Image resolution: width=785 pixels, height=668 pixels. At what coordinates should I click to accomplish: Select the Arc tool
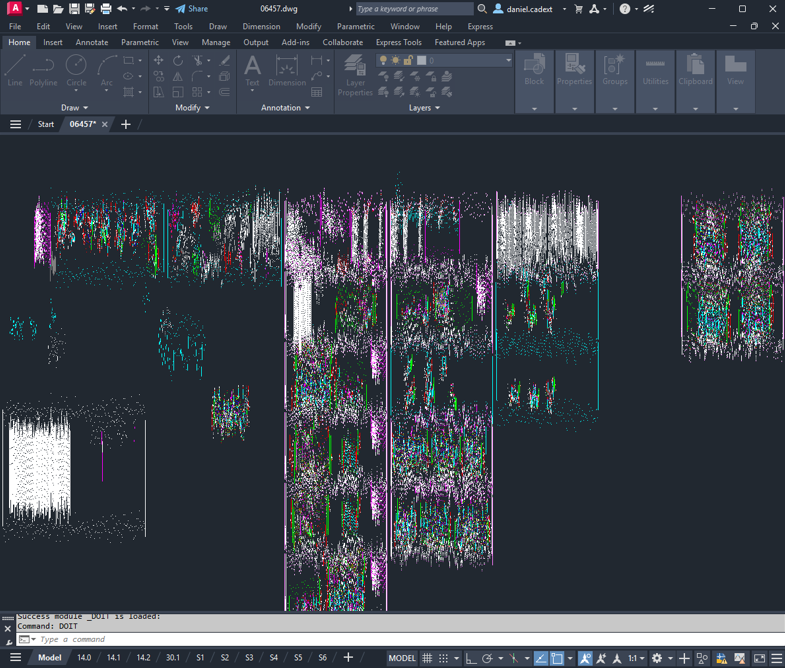[107, 71]
